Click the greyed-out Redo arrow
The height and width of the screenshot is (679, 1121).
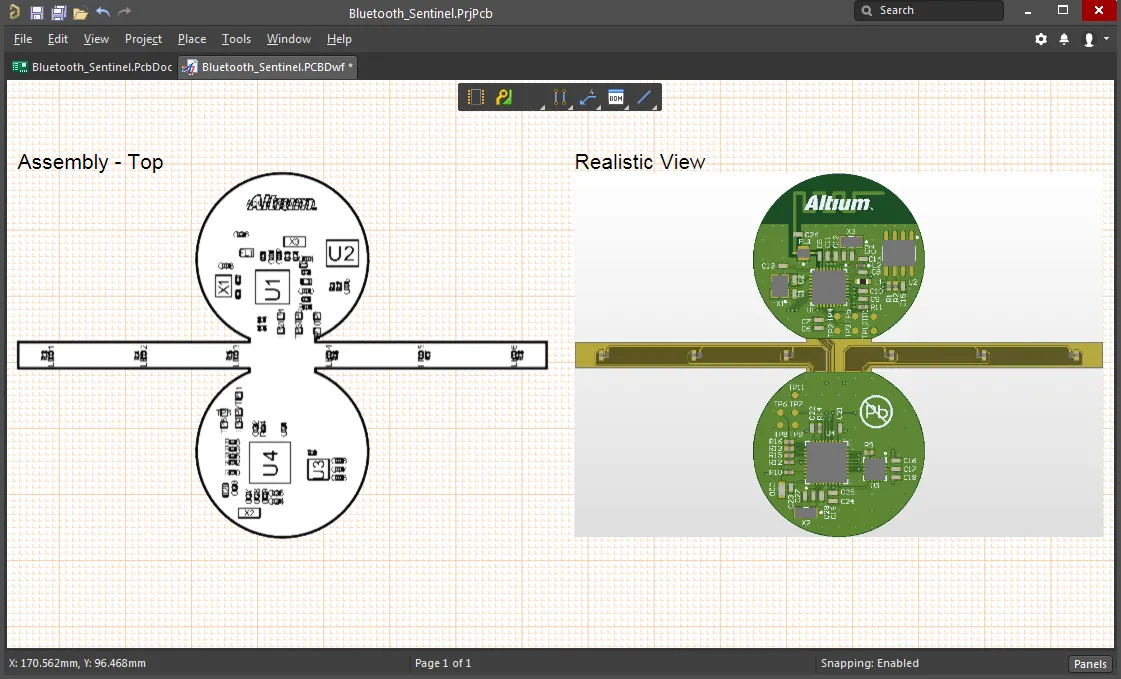124,11
